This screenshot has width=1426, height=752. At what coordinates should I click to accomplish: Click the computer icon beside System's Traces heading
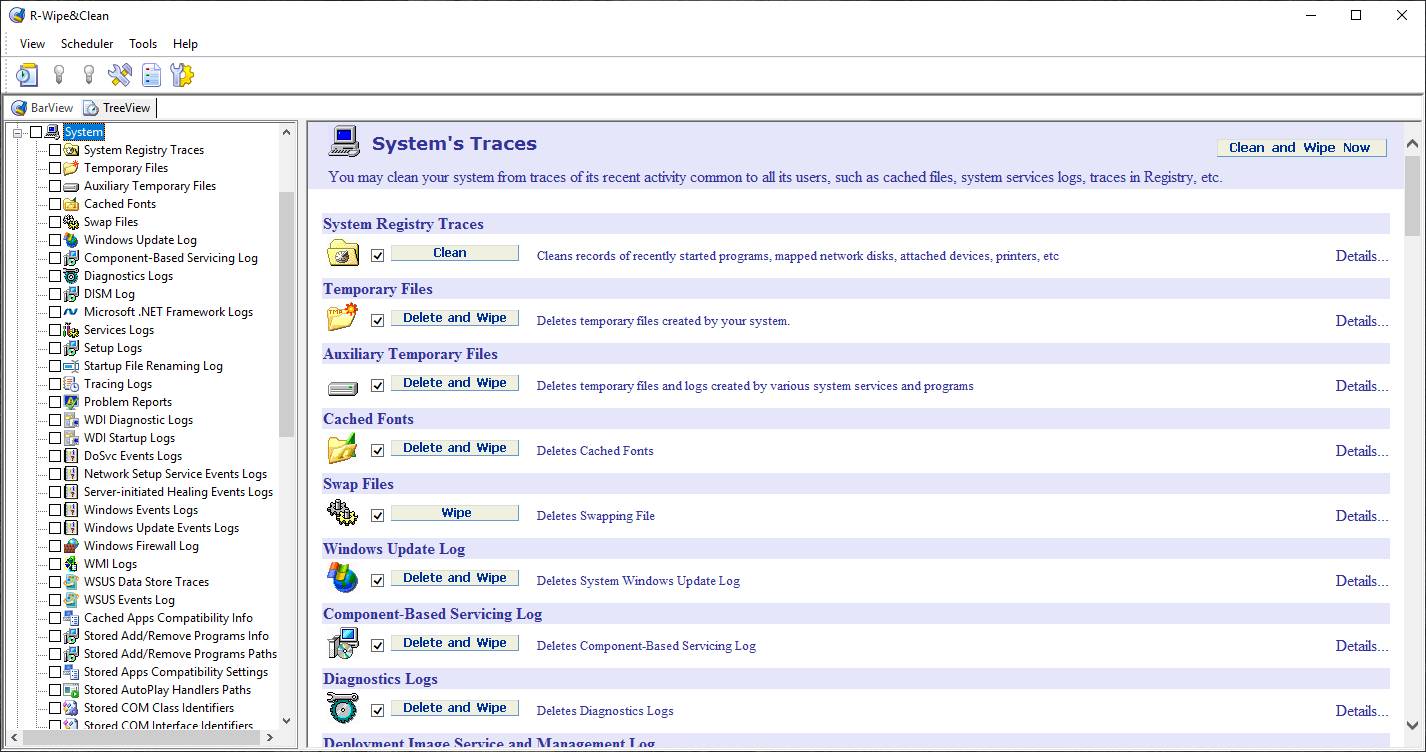[344, 142]
